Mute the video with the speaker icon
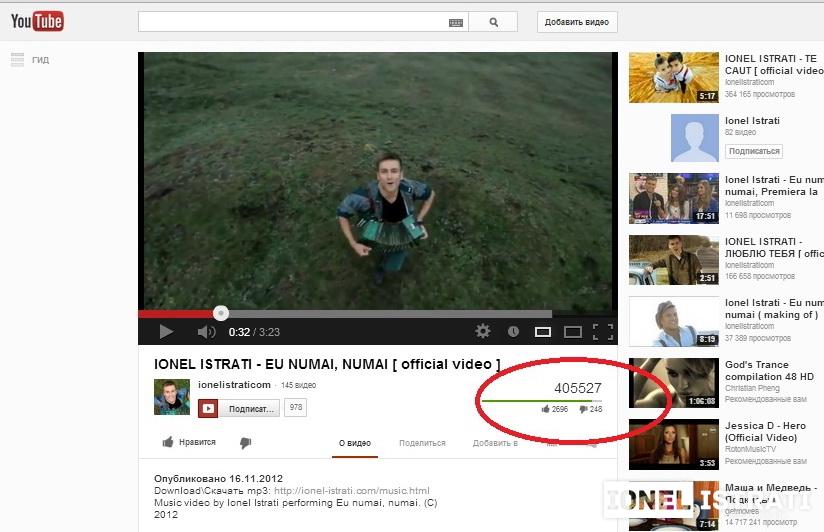 (x=206, y=332)
